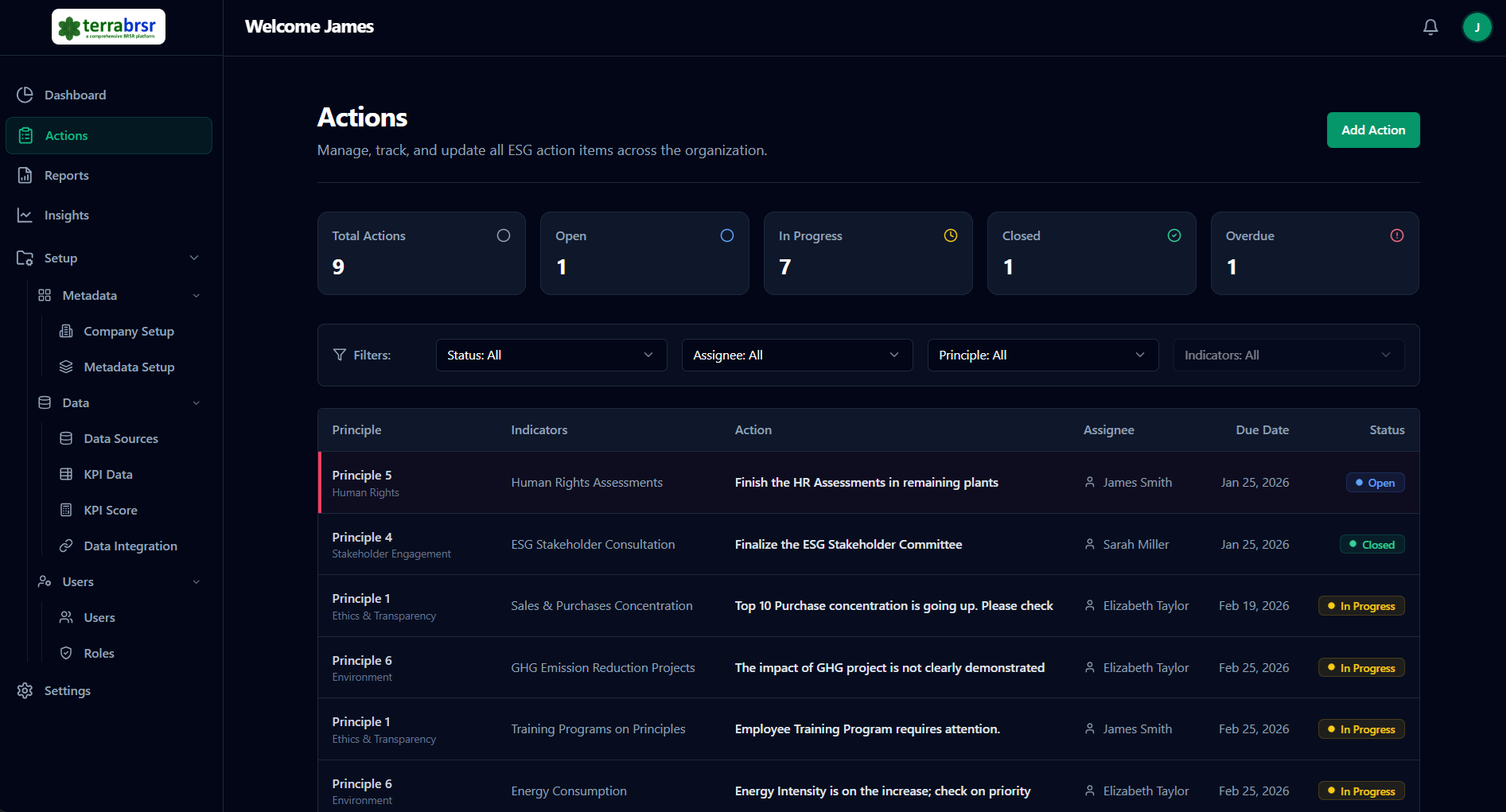Open Dashboard via its pie chart icon
This screenshot has height=812, width=1506.
click(25, 95)
